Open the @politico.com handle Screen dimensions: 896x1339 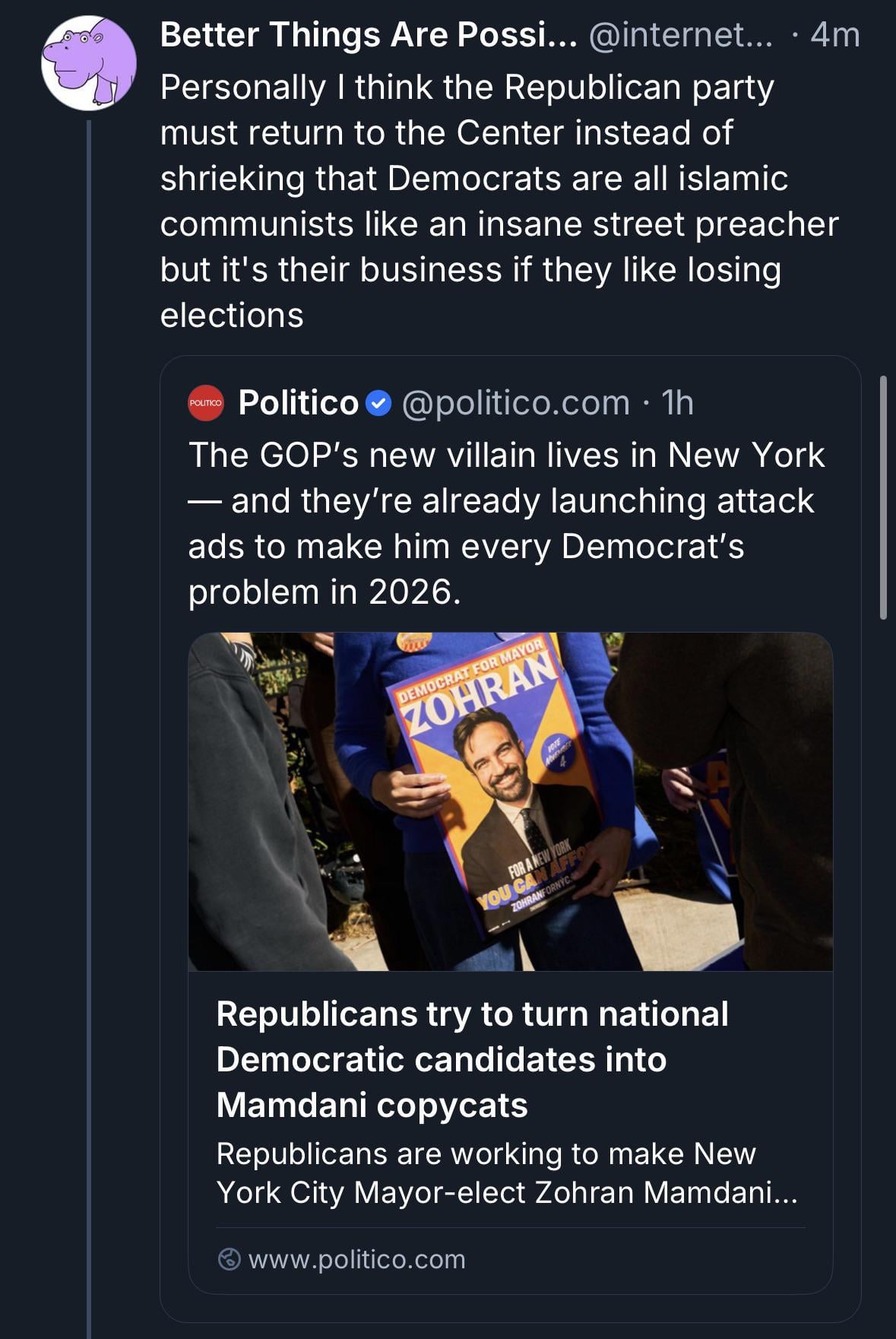click(515, 403)
